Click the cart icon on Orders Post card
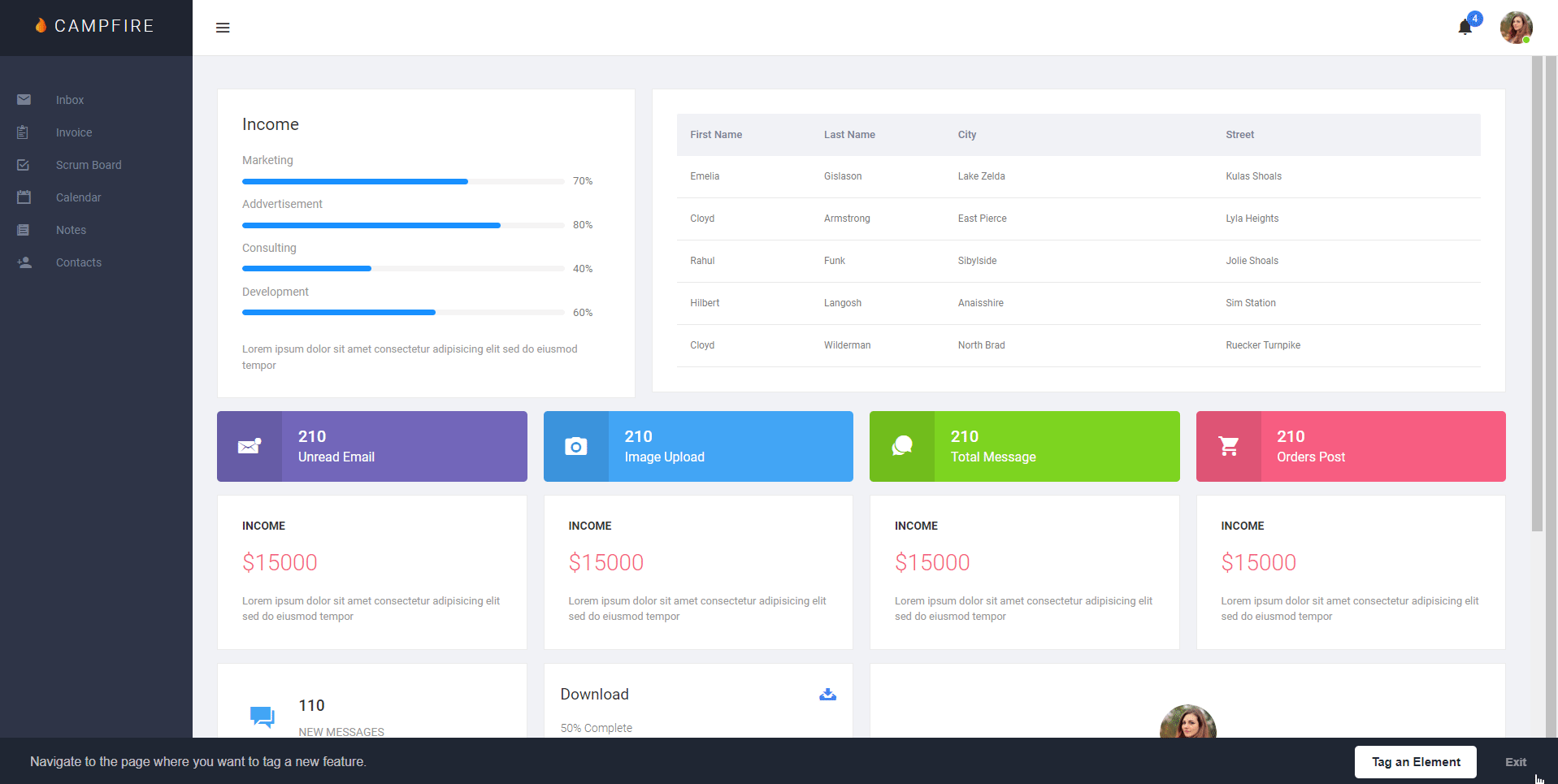This screenshot has height=784, width=1558. [1229, 446]
